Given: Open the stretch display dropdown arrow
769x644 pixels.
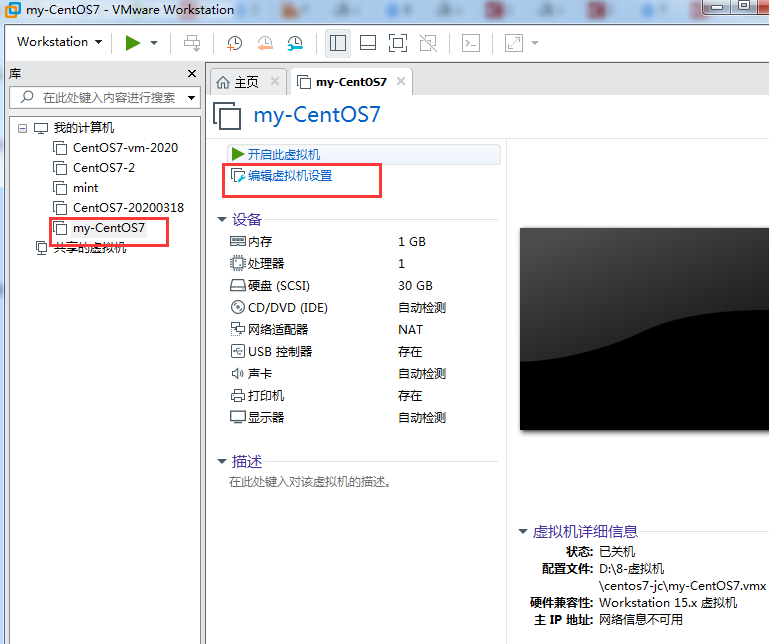Looking at the screenshot, I should pos(535,43).
